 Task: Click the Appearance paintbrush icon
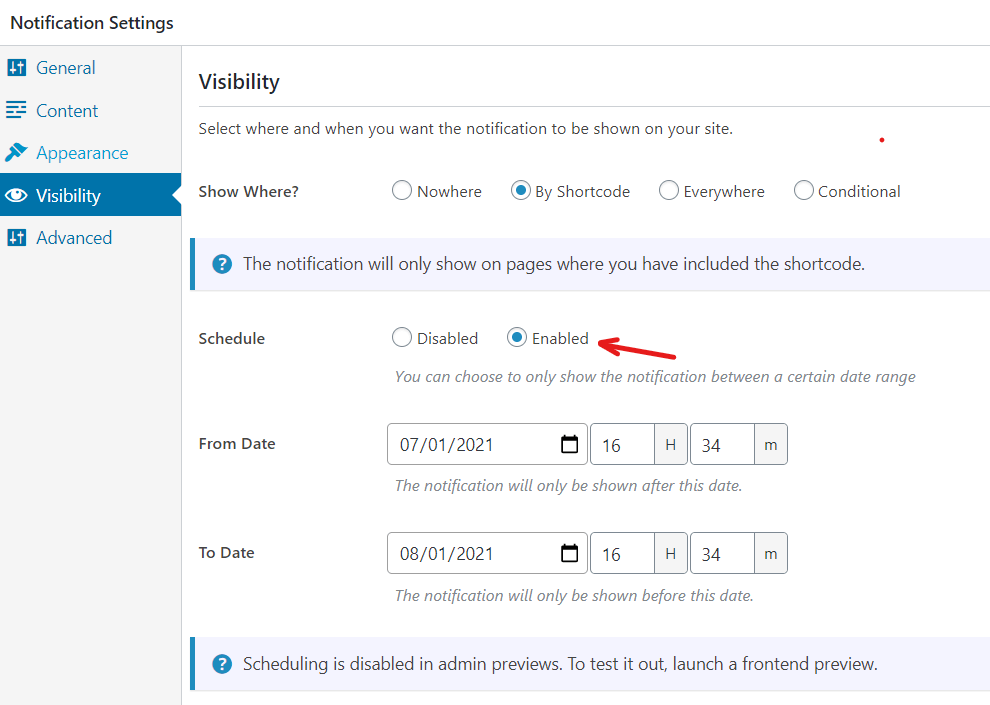16,152
